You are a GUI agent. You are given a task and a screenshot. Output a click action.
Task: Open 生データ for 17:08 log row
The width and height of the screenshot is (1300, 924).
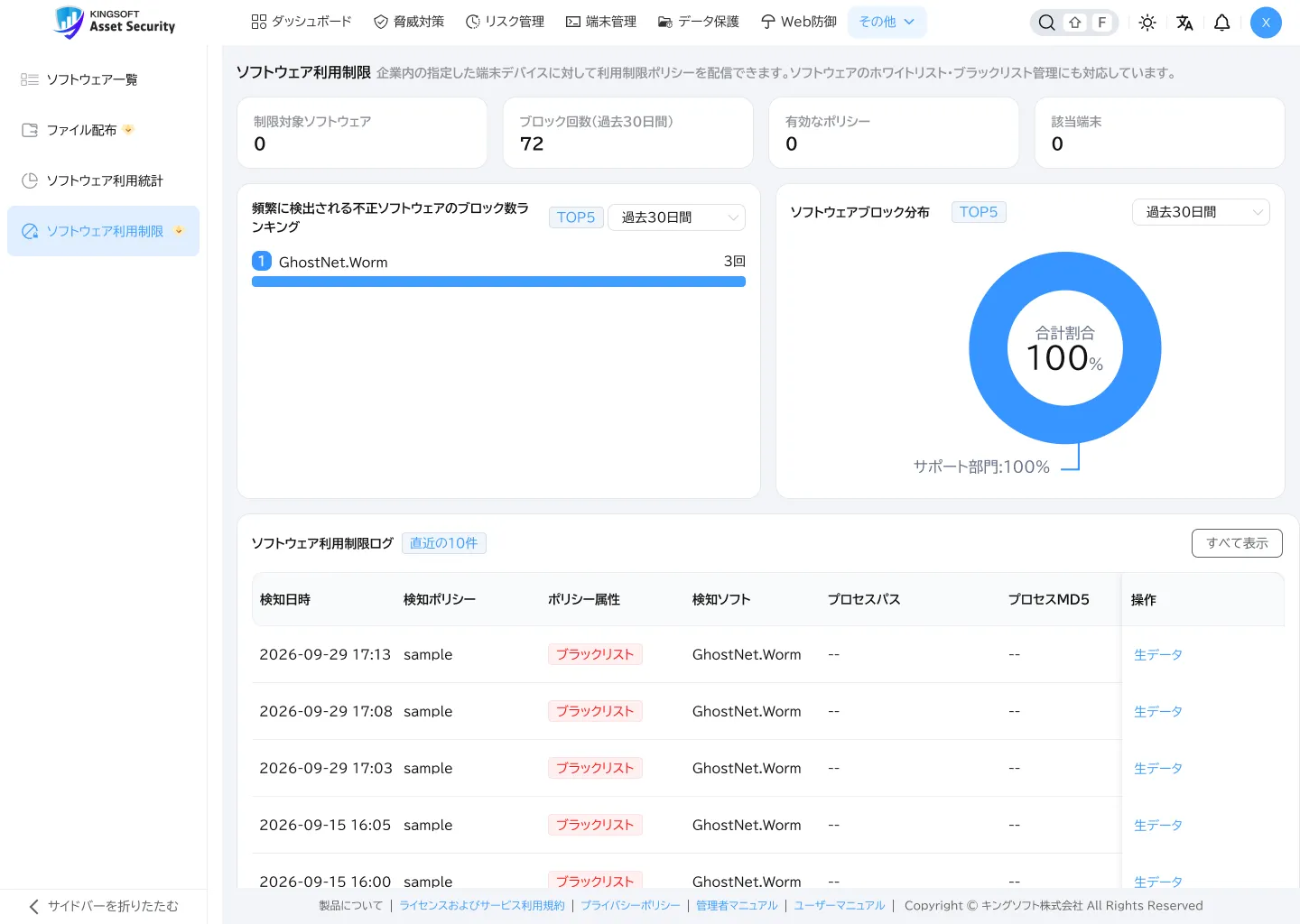(x=1158, y=712)
